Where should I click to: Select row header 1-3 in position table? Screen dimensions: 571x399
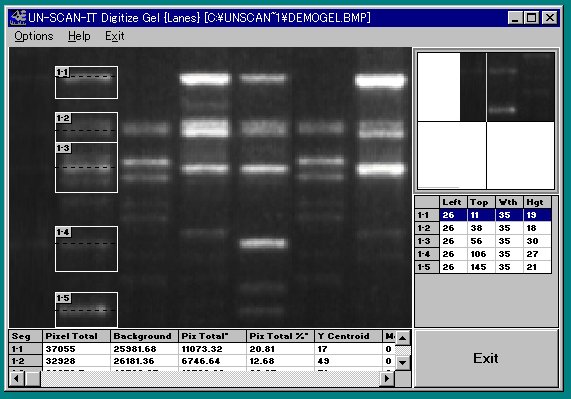pos(427,241)
